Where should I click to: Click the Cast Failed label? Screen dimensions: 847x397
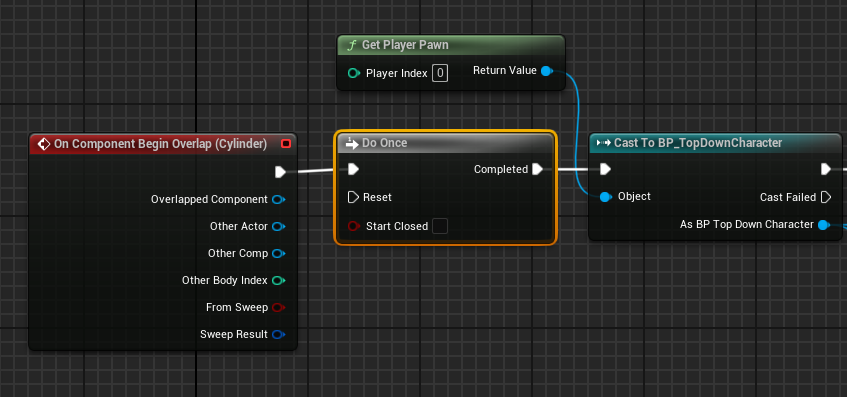(788, 197)
